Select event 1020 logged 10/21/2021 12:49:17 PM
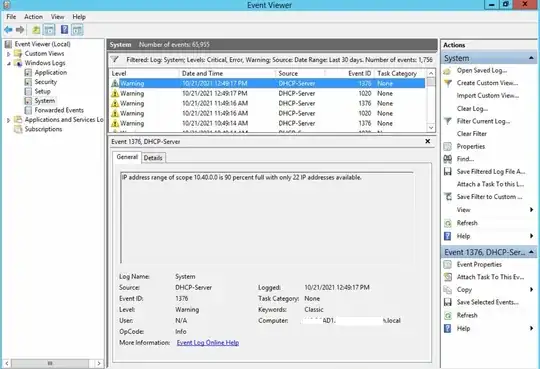The height and width of the screenshot is (369, 540). click(x=268, y=93)
